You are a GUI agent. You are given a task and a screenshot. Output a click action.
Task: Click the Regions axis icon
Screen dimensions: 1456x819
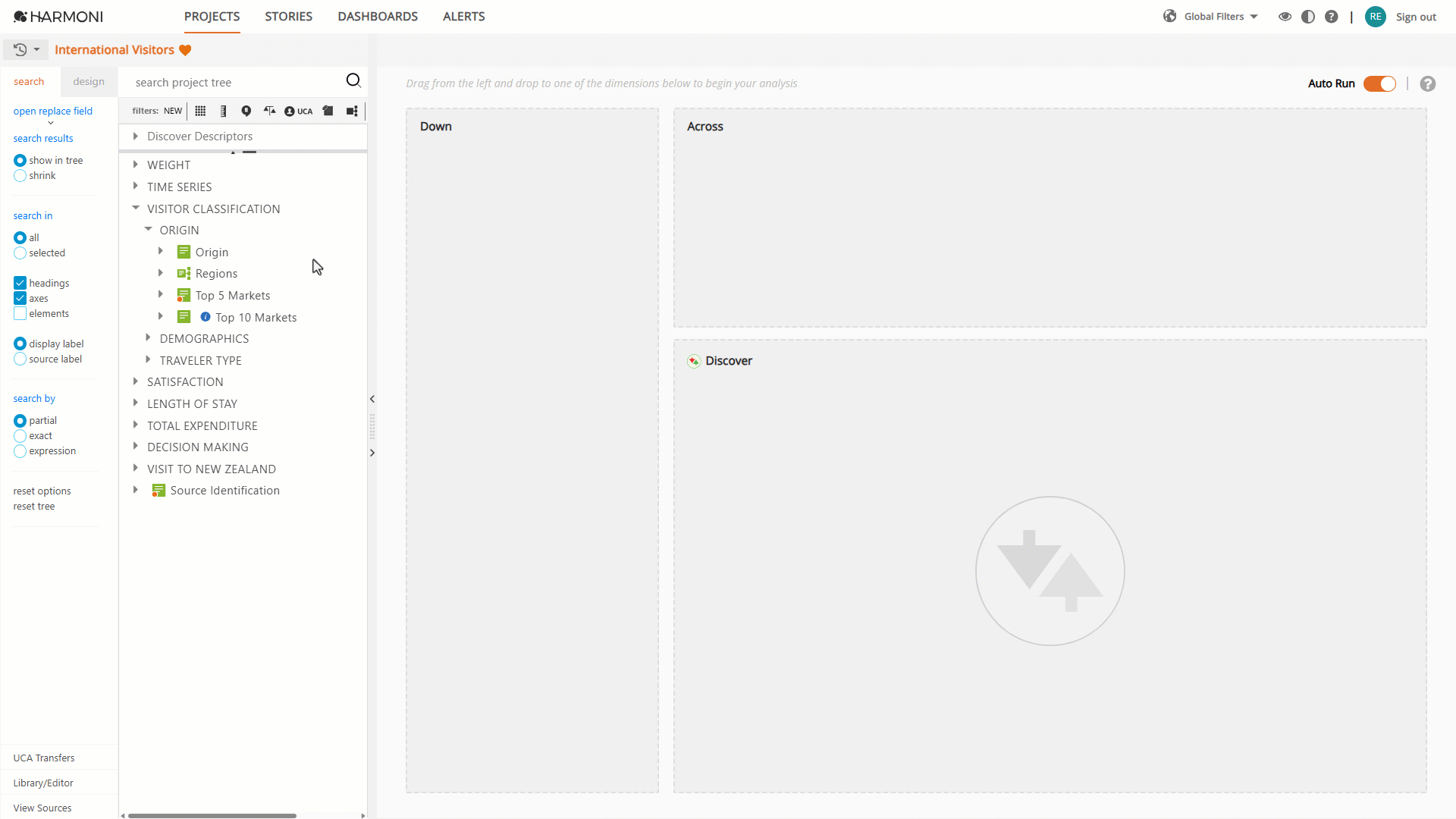pos(184,274)
